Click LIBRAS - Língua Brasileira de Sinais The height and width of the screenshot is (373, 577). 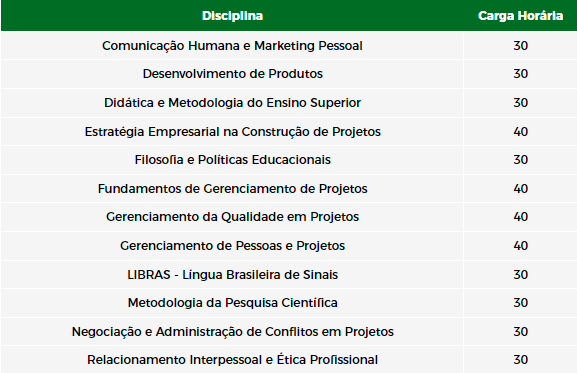[233, 275]
